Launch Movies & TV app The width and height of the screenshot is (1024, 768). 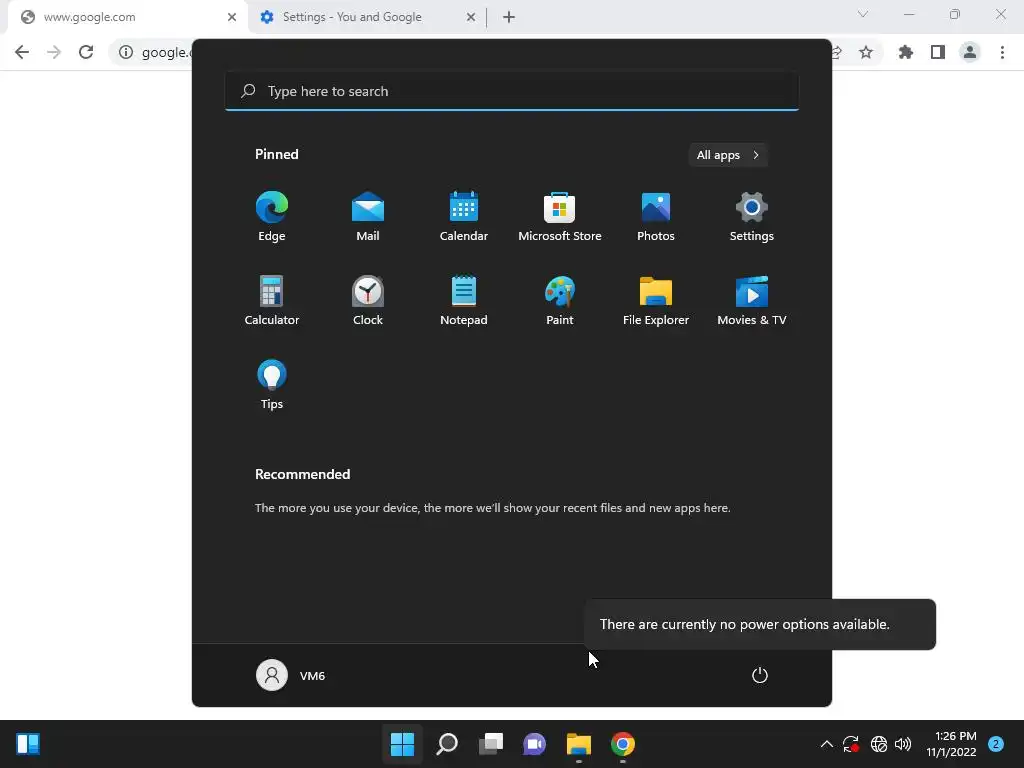[752, 300]
